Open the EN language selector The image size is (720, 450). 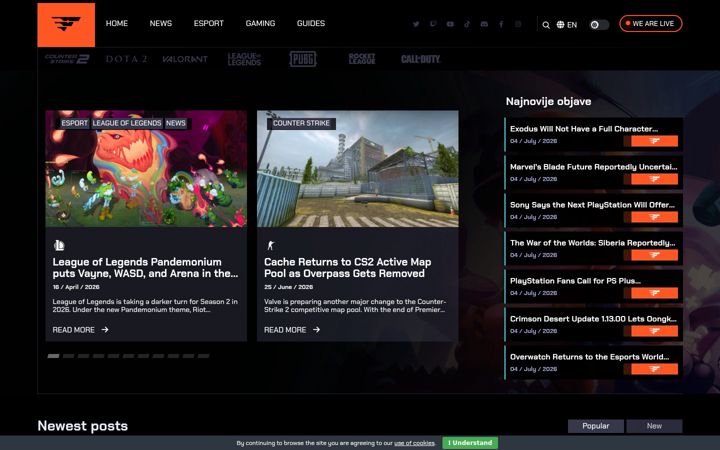coord(567,25)
